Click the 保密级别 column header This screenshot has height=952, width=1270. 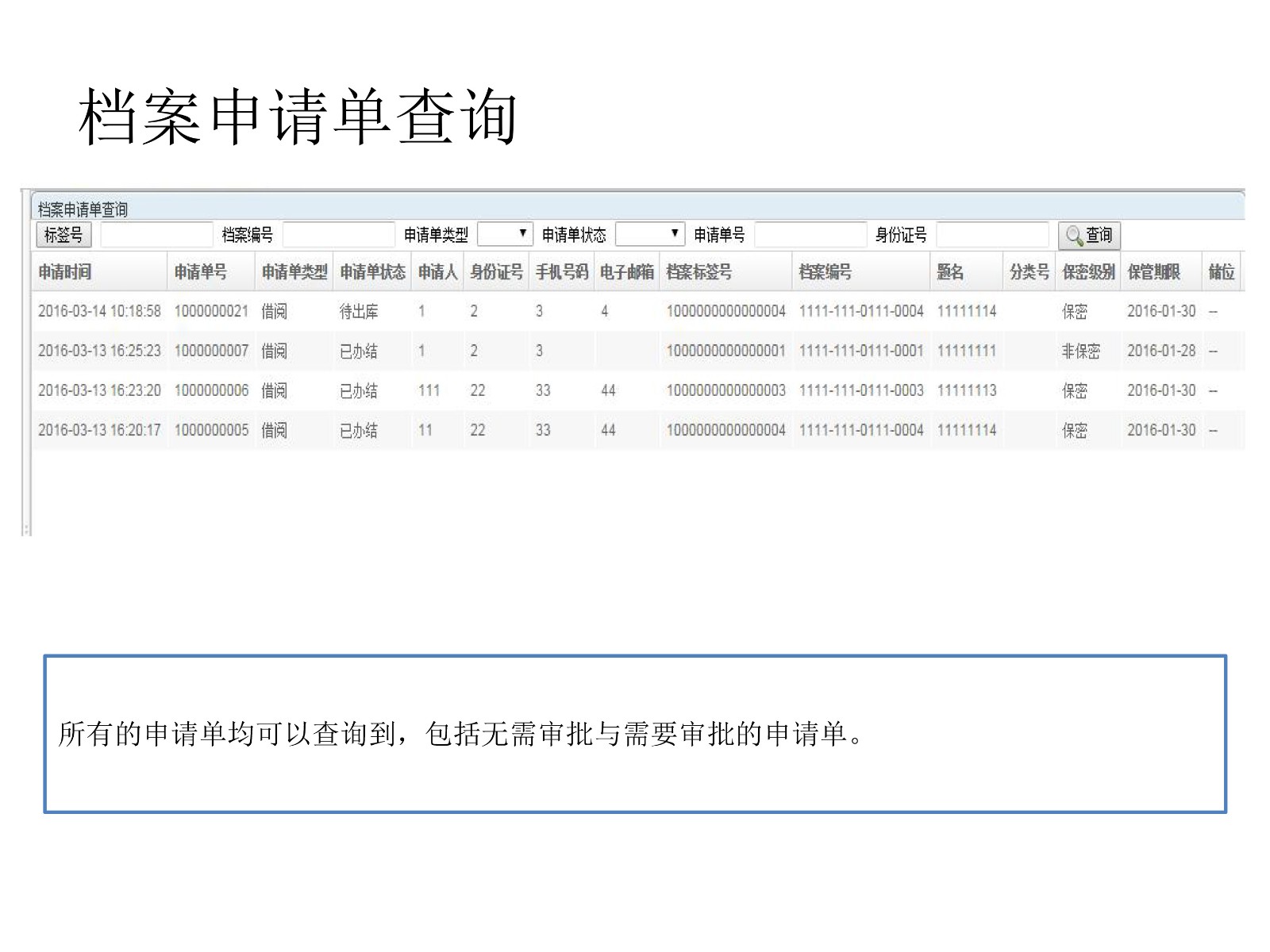pyautogui.click(x=1088, y=272)
